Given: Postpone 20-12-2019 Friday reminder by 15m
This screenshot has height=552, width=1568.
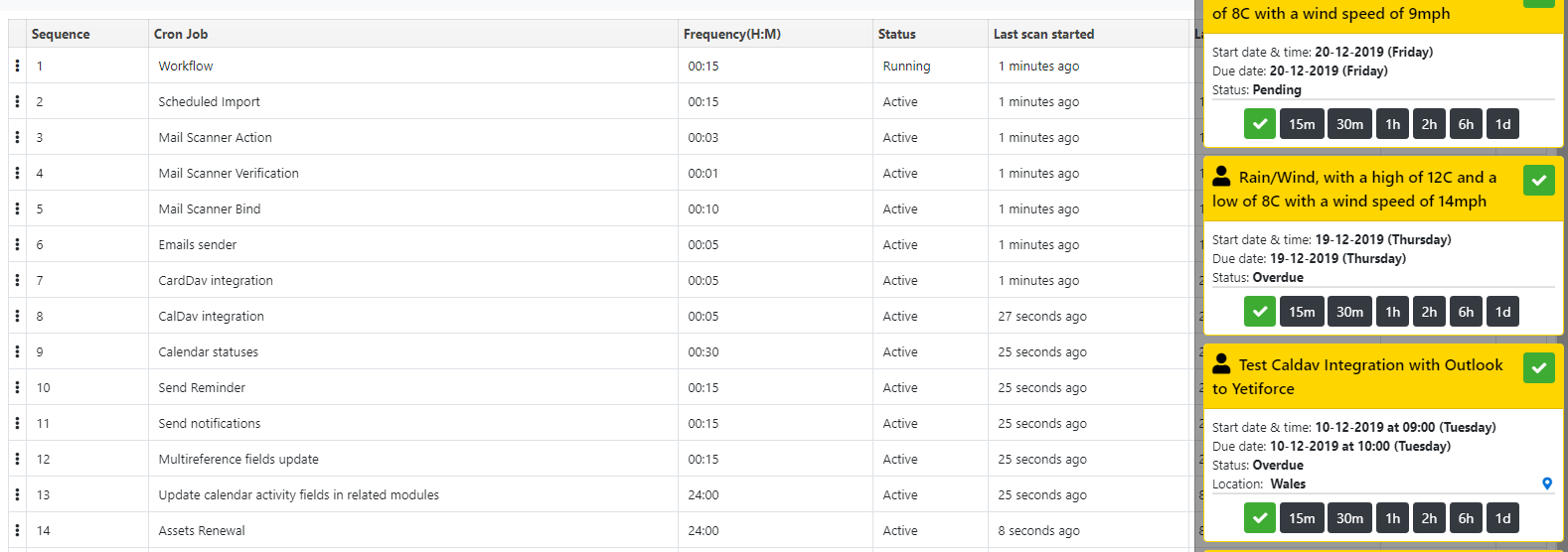Looking at the screenshot, I should tap(1302, 124).
